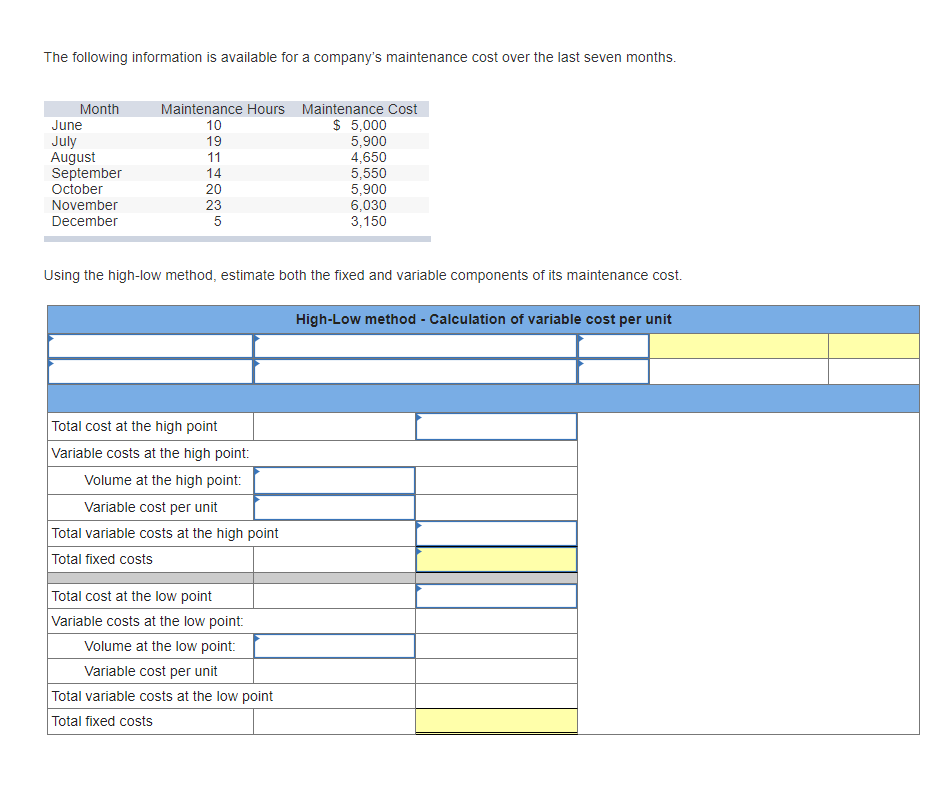Click the 14 maintenance hours value
This screenshot has width=947, height=790.
click(x=213, y=173)
